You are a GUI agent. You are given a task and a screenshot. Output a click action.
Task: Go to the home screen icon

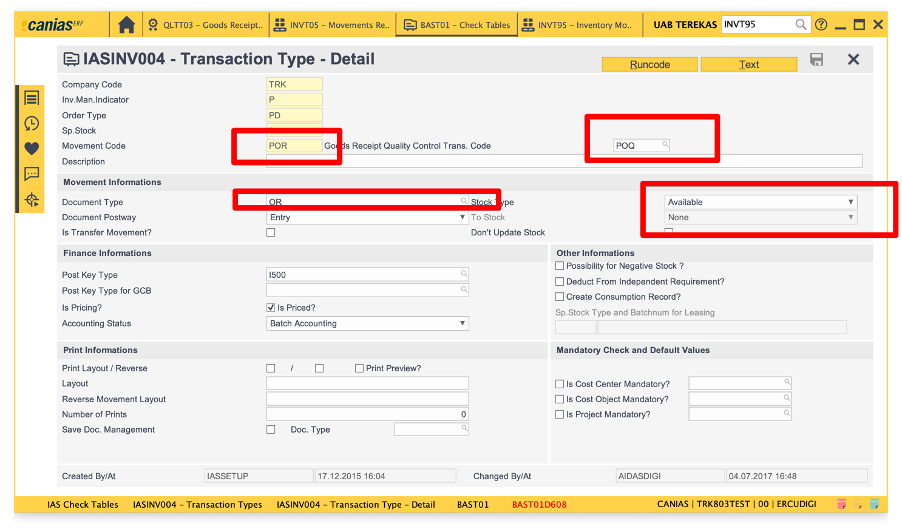[x=126, y=24]
